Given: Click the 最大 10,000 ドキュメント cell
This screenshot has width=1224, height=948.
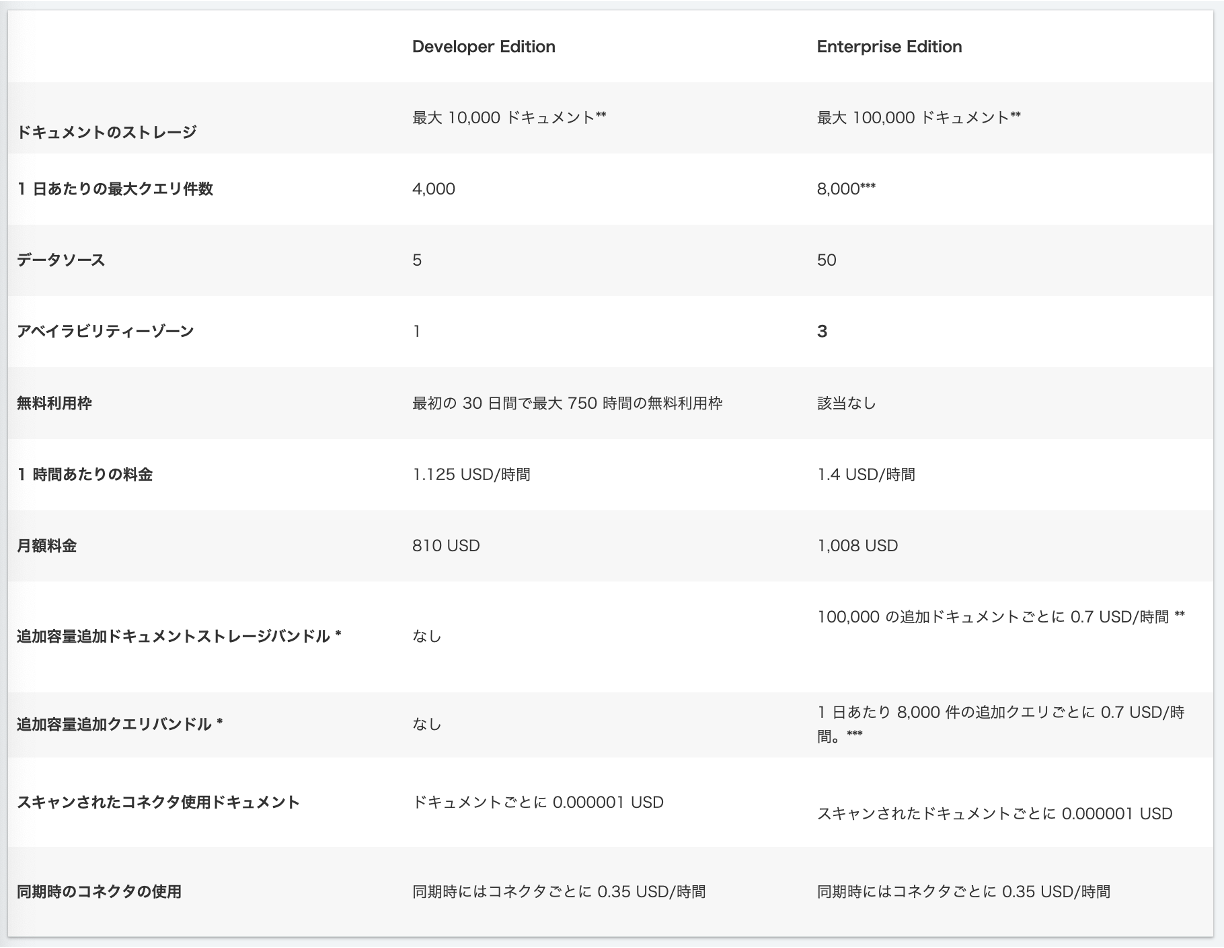Looking at the screenshot, I should coord(510,117).
